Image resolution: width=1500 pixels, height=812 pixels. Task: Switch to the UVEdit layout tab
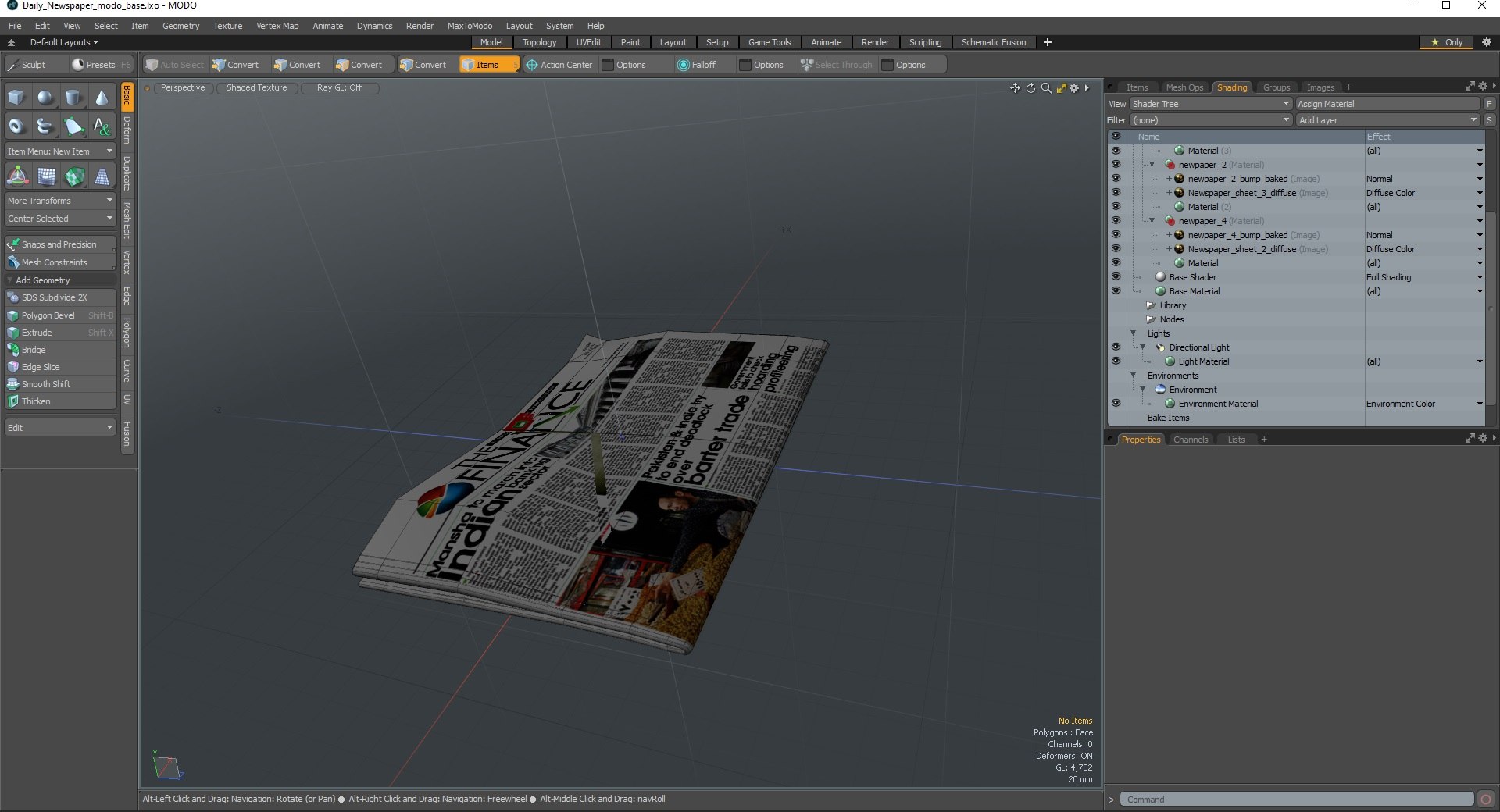point(588,42)
